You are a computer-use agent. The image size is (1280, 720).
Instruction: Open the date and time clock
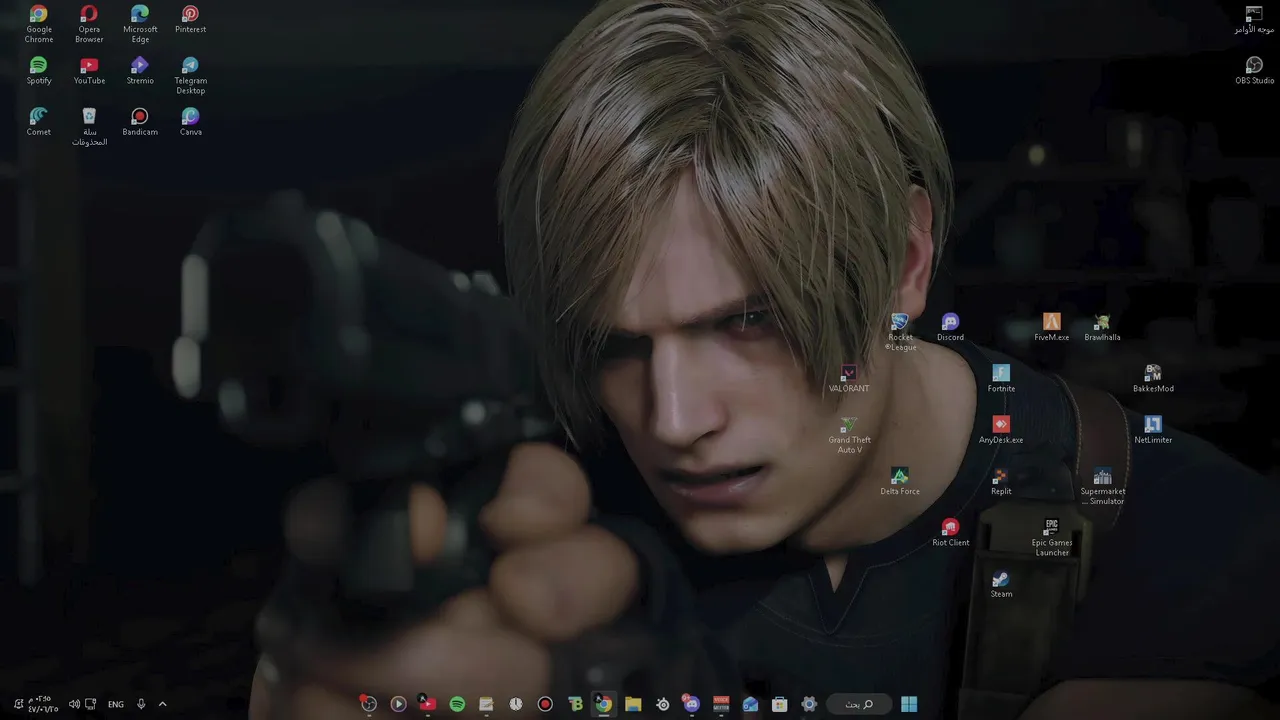(x=42, y=704)
